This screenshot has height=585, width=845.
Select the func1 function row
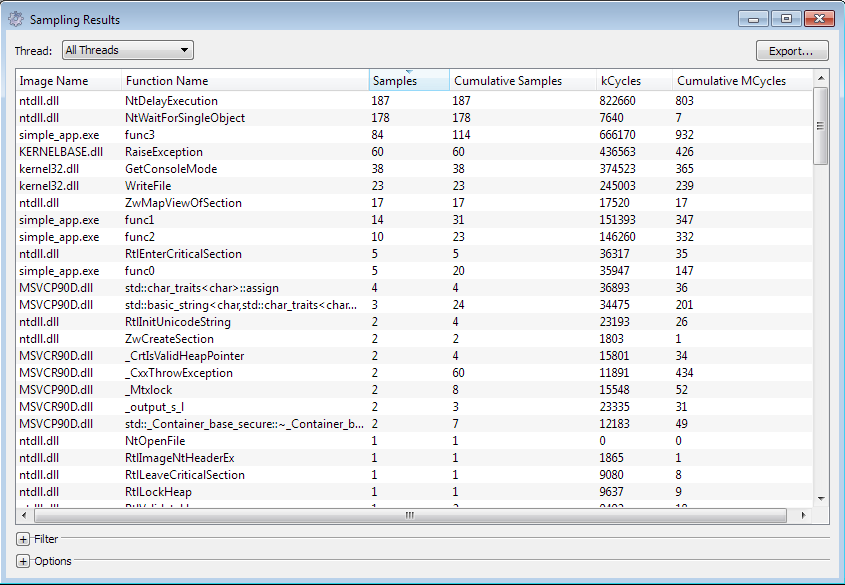tap(414, 220)
